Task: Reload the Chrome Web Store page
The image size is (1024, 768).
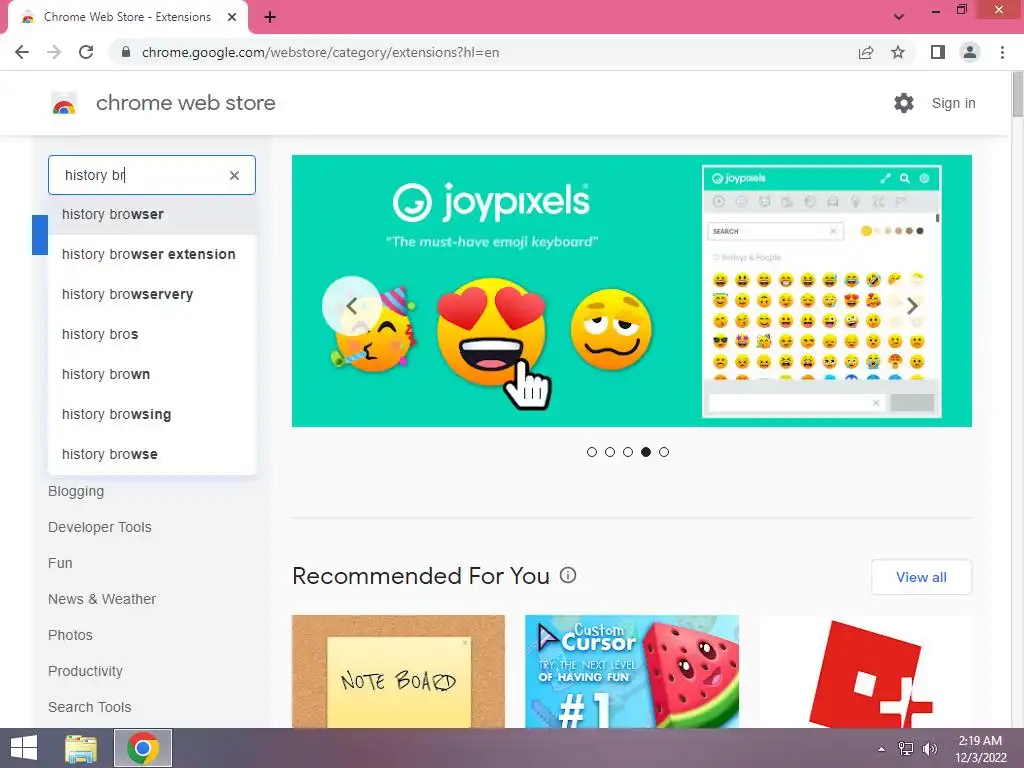Action: 86,52
